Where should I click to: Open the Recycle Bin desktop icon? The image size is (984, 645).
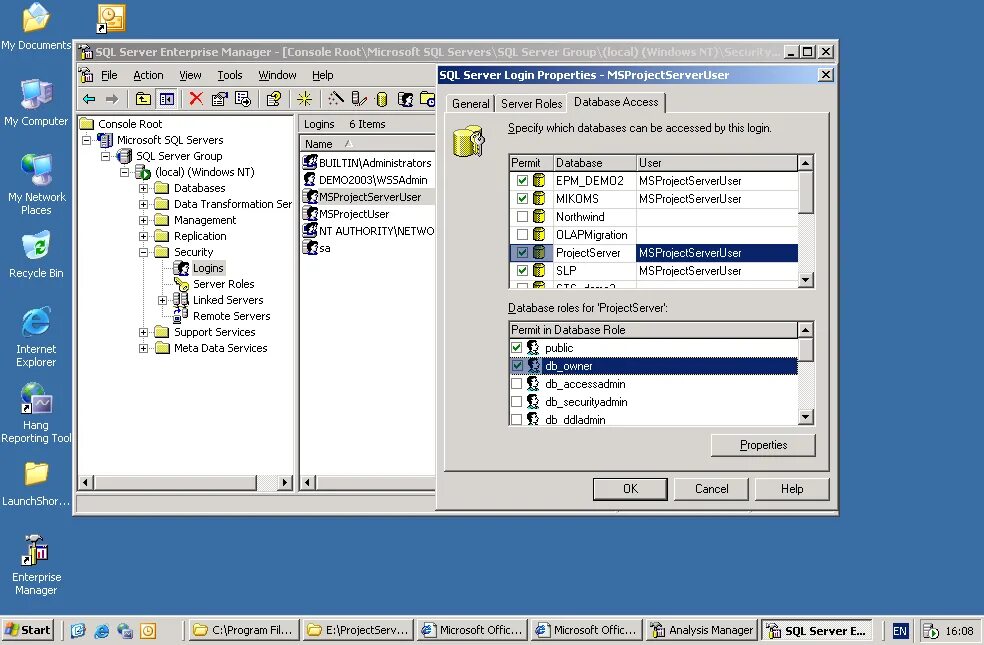click(x=36, y=255)
